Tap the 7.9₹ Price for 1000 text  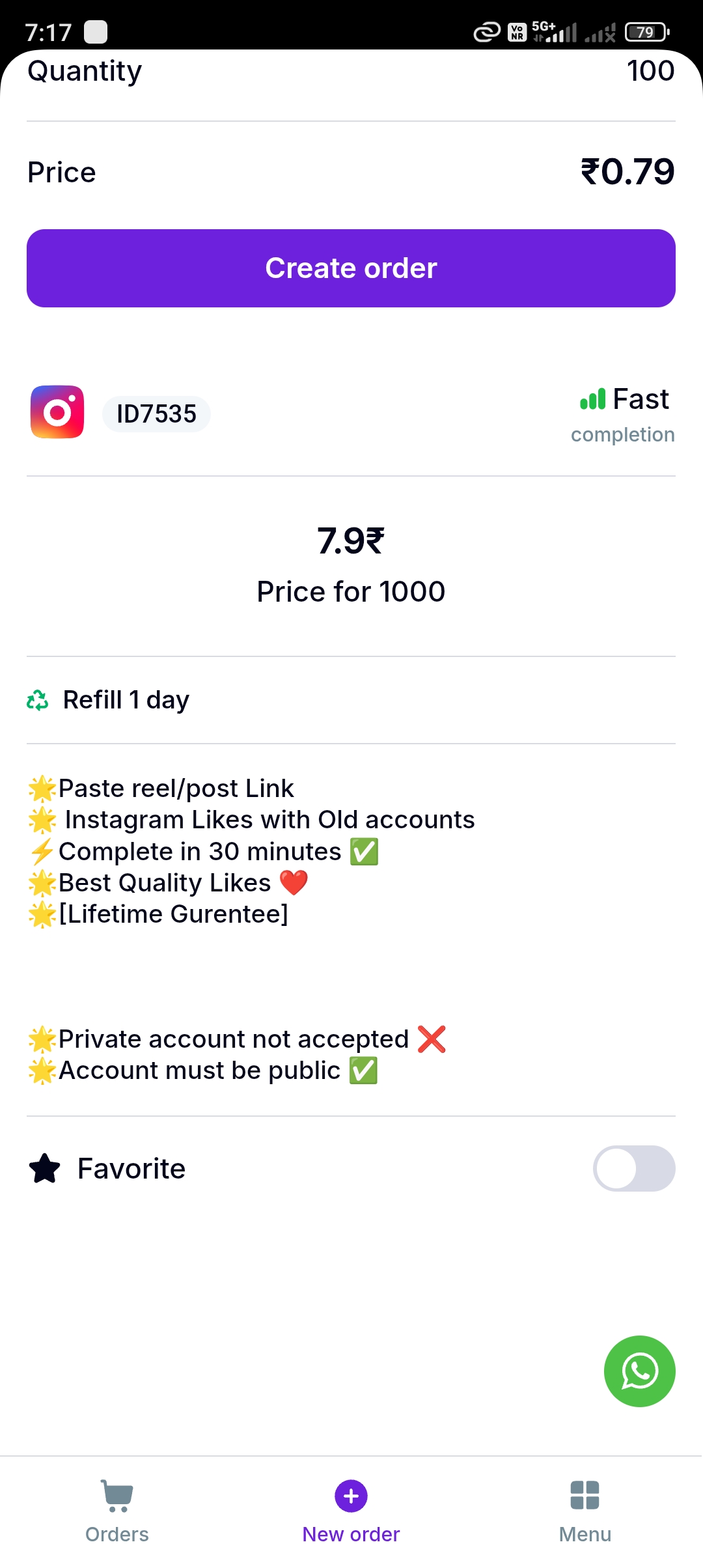click(x=351, y=565)
